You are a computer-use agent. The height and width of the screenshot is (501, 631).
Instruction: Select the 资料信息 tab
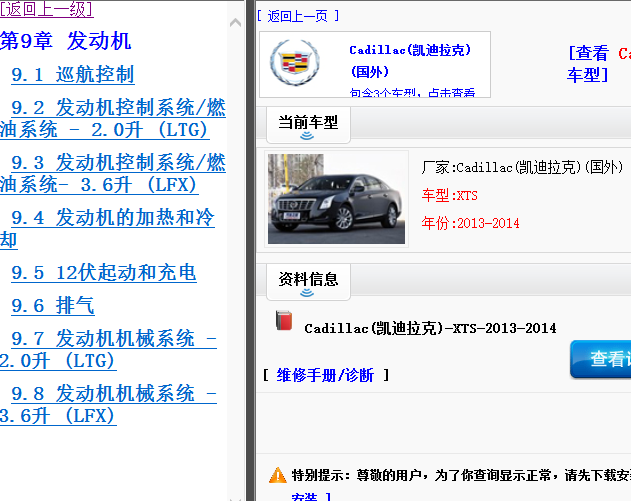tap(308, 282)
